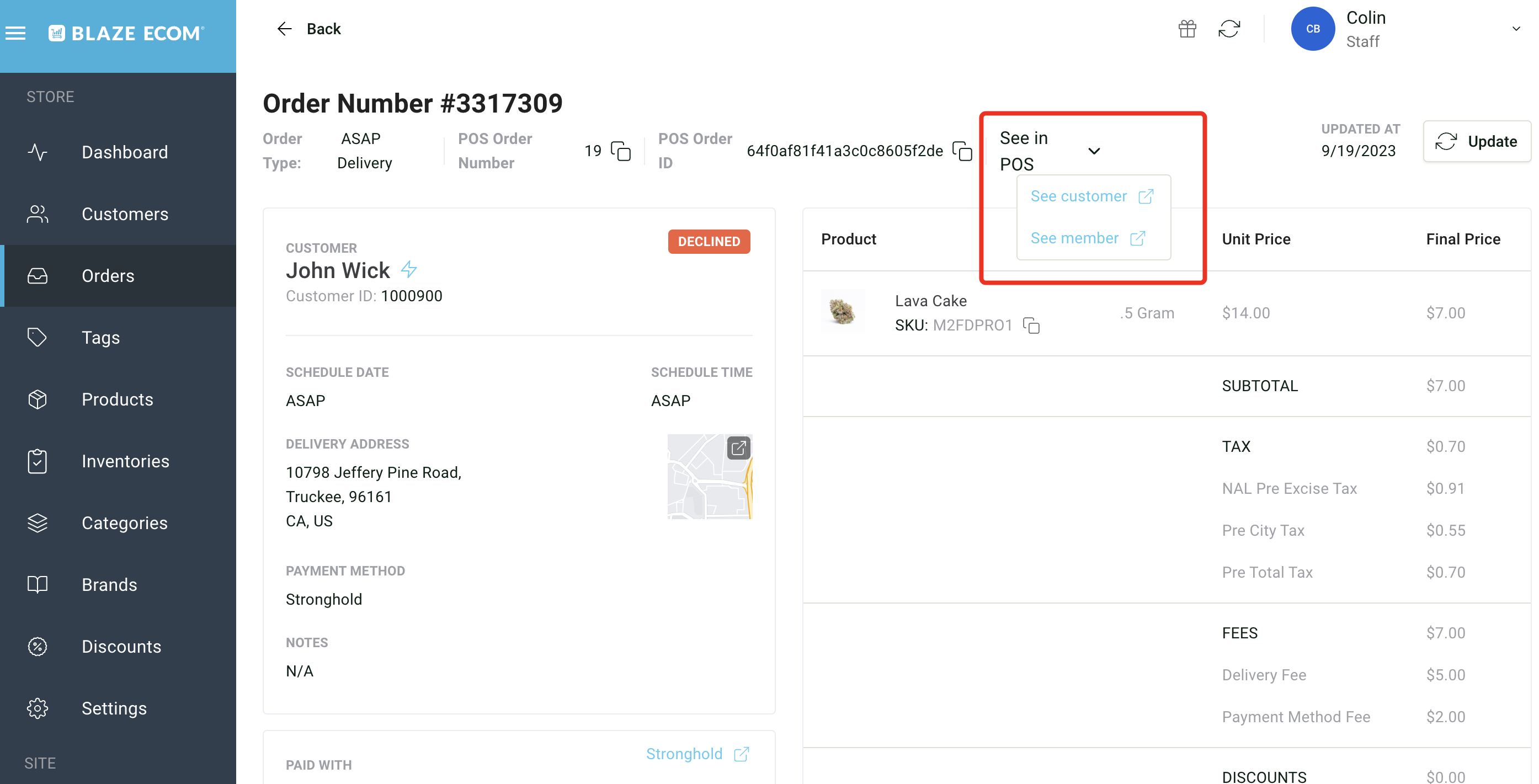Select the Inventories clipboard icon
This screenshot has width=1539, height=784.
(37, 461)
